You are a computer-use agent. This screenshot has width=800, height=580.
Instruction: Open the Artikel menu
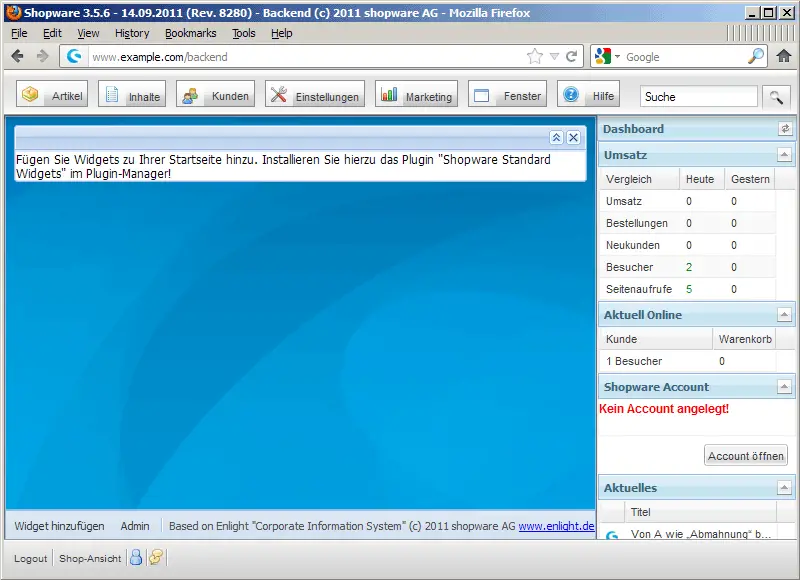point(52,94)
